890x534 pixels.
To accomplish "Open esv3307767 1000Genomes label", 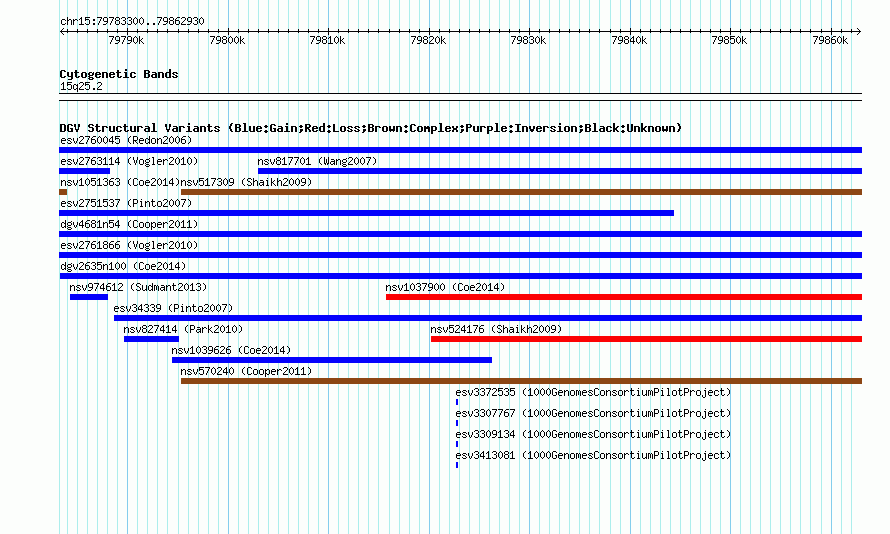I will pos(593,413).
